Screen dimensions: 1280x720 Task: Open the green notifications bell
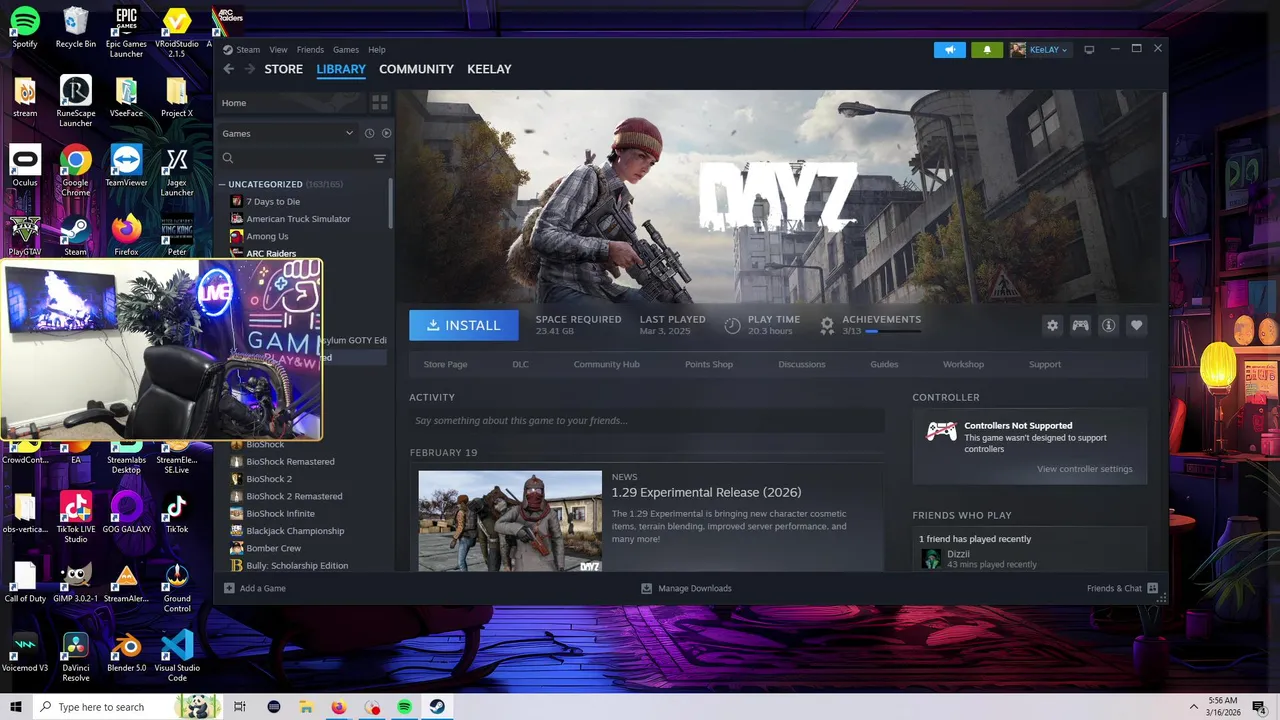point(987,50)
